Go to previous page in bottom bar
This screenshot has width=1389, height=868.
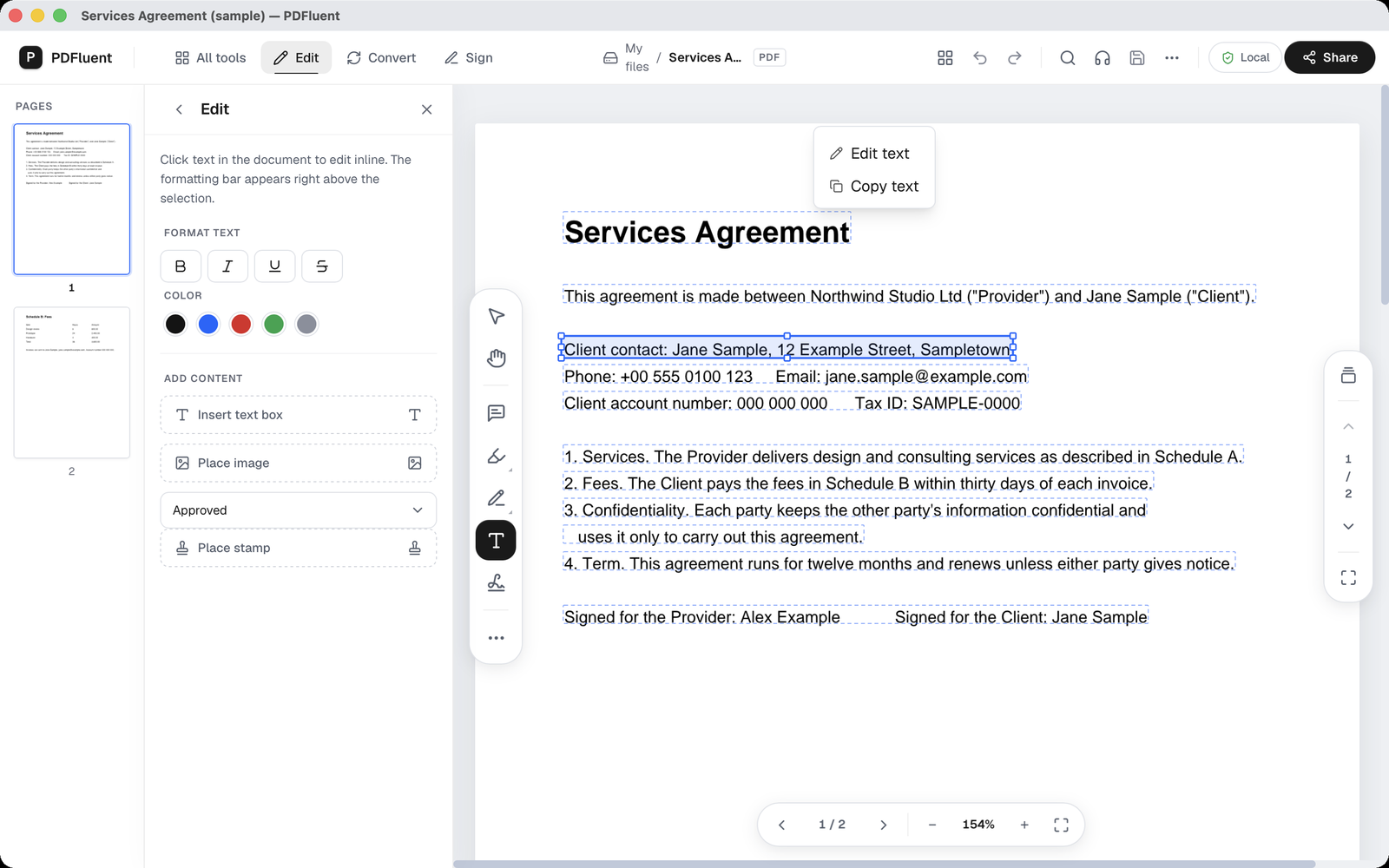781,825
